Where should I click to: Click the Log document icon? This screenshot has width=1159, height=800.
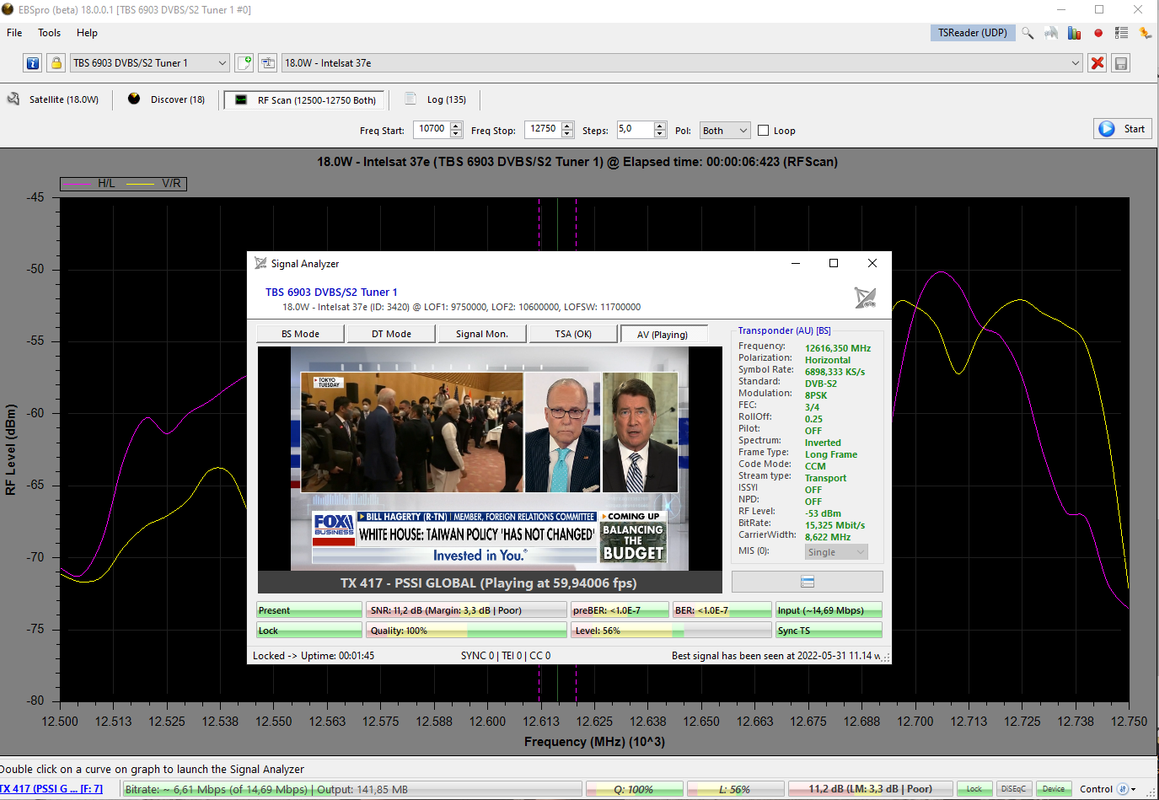tap(410, 99)
